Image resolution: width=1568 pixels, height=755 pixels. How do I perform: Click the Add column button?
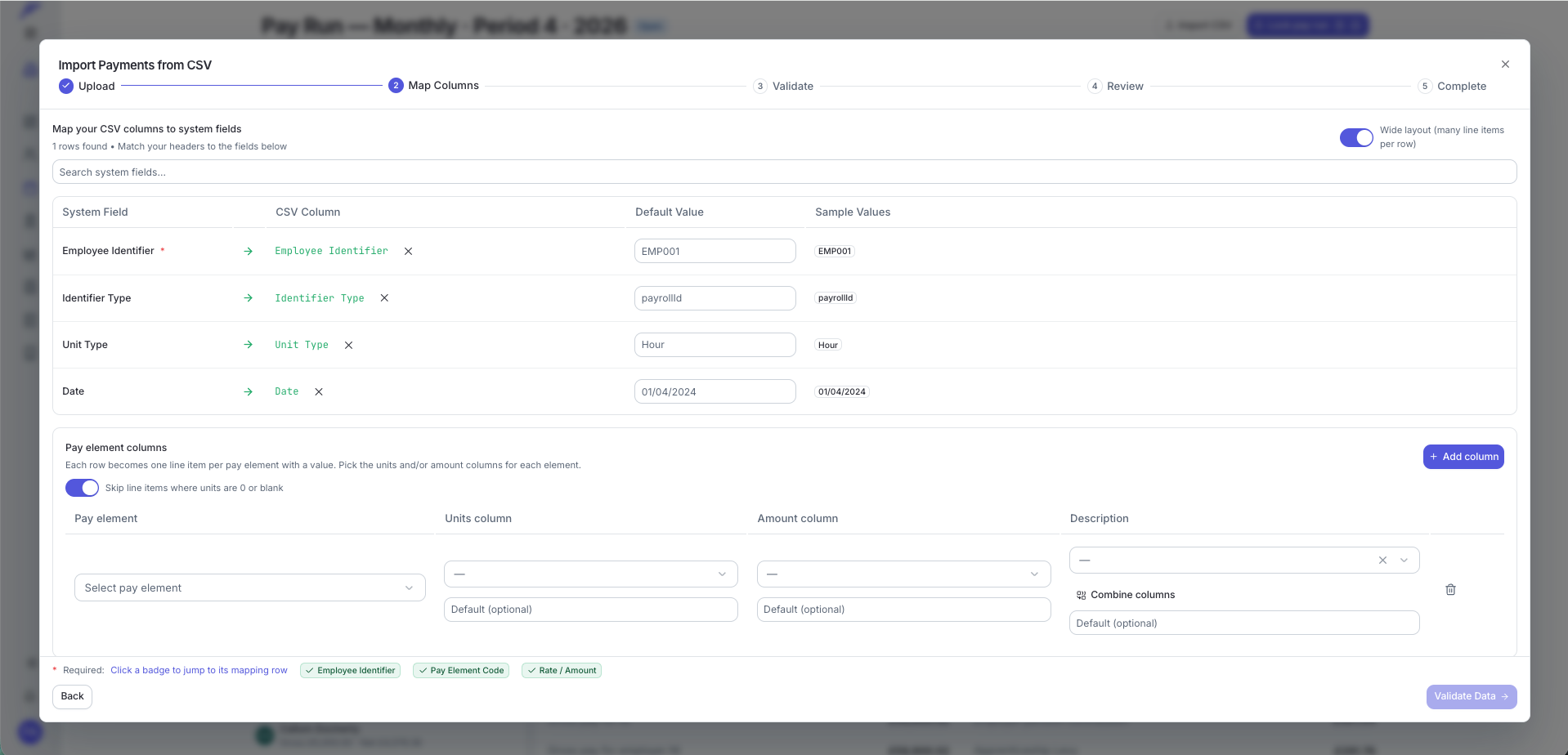tap(1463, 457)
